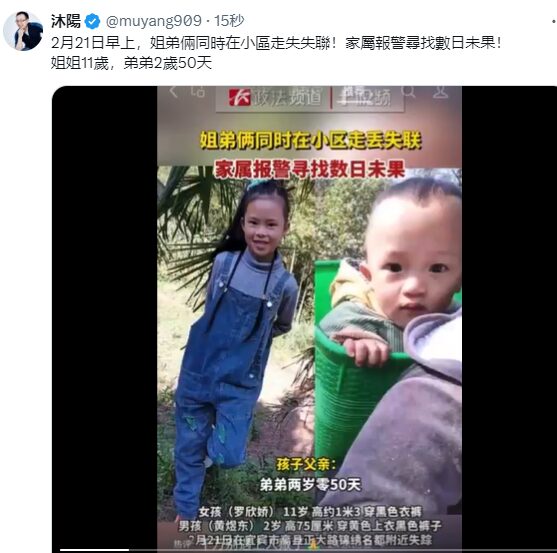Click the 沐陽 display name

66,21
